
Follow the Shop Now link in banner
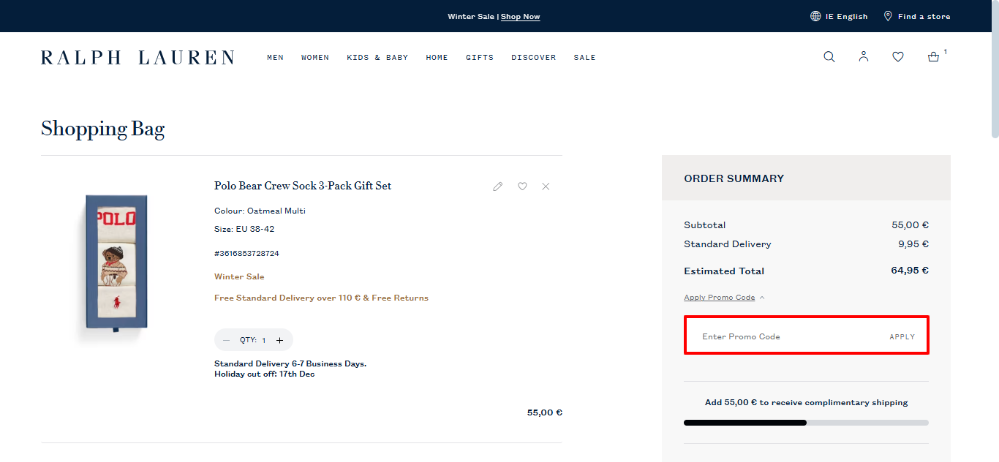pos(521,17)
